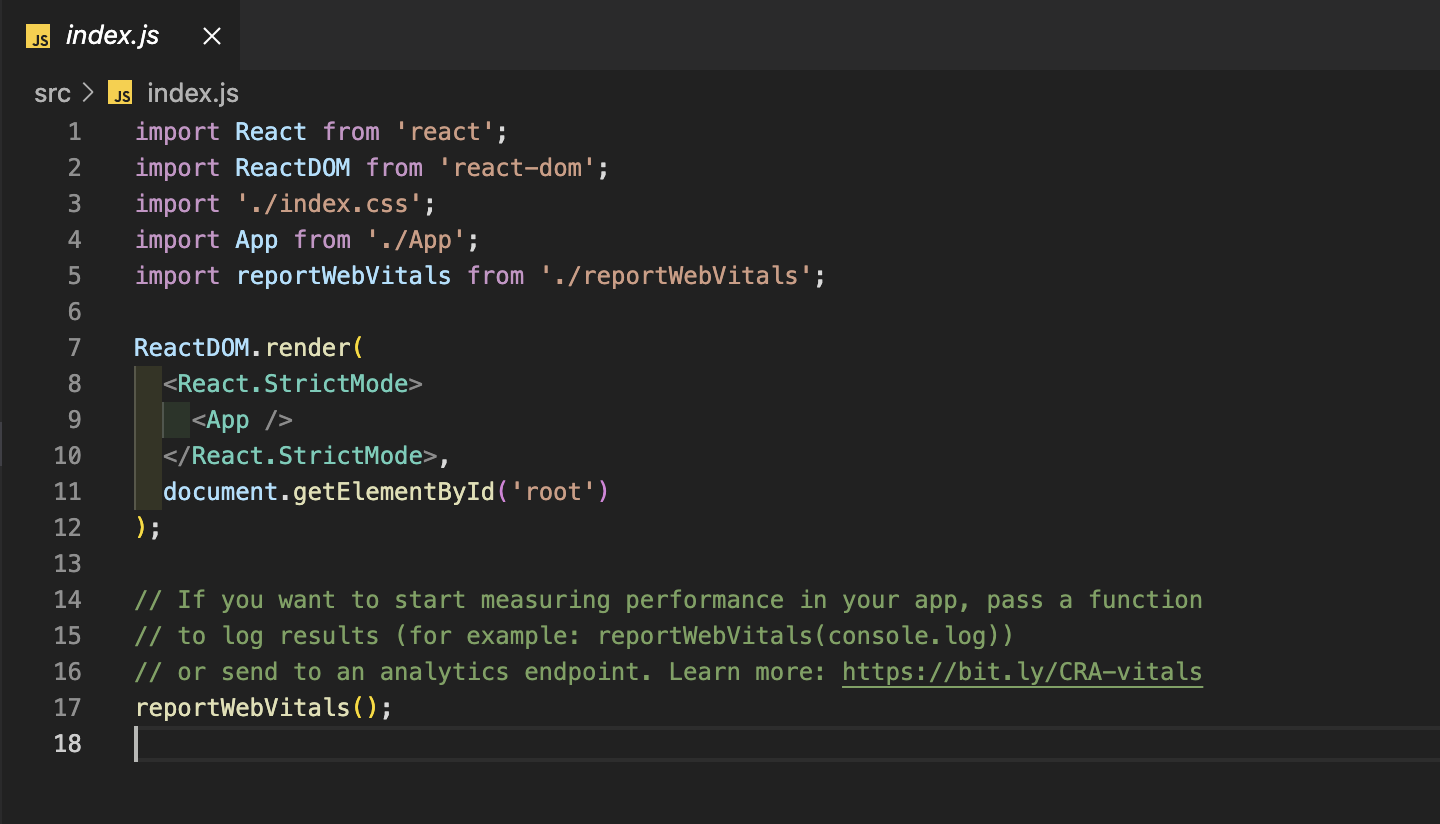Click the comment mentioning reportWebVitals(console.log)
The height and width of the screenshot is (824, 1440).
(574, 636)
